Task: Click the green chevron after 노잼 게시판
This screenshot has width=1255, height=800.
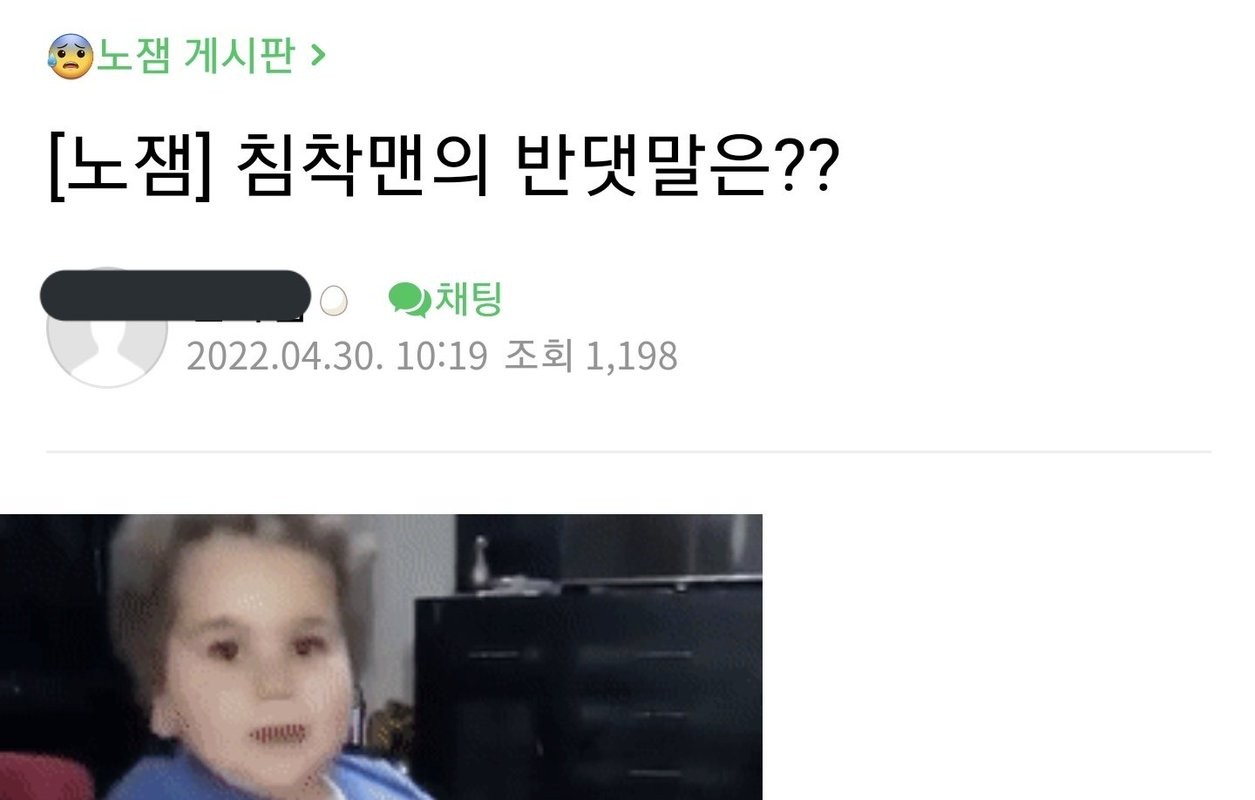Action: (318, 57)
